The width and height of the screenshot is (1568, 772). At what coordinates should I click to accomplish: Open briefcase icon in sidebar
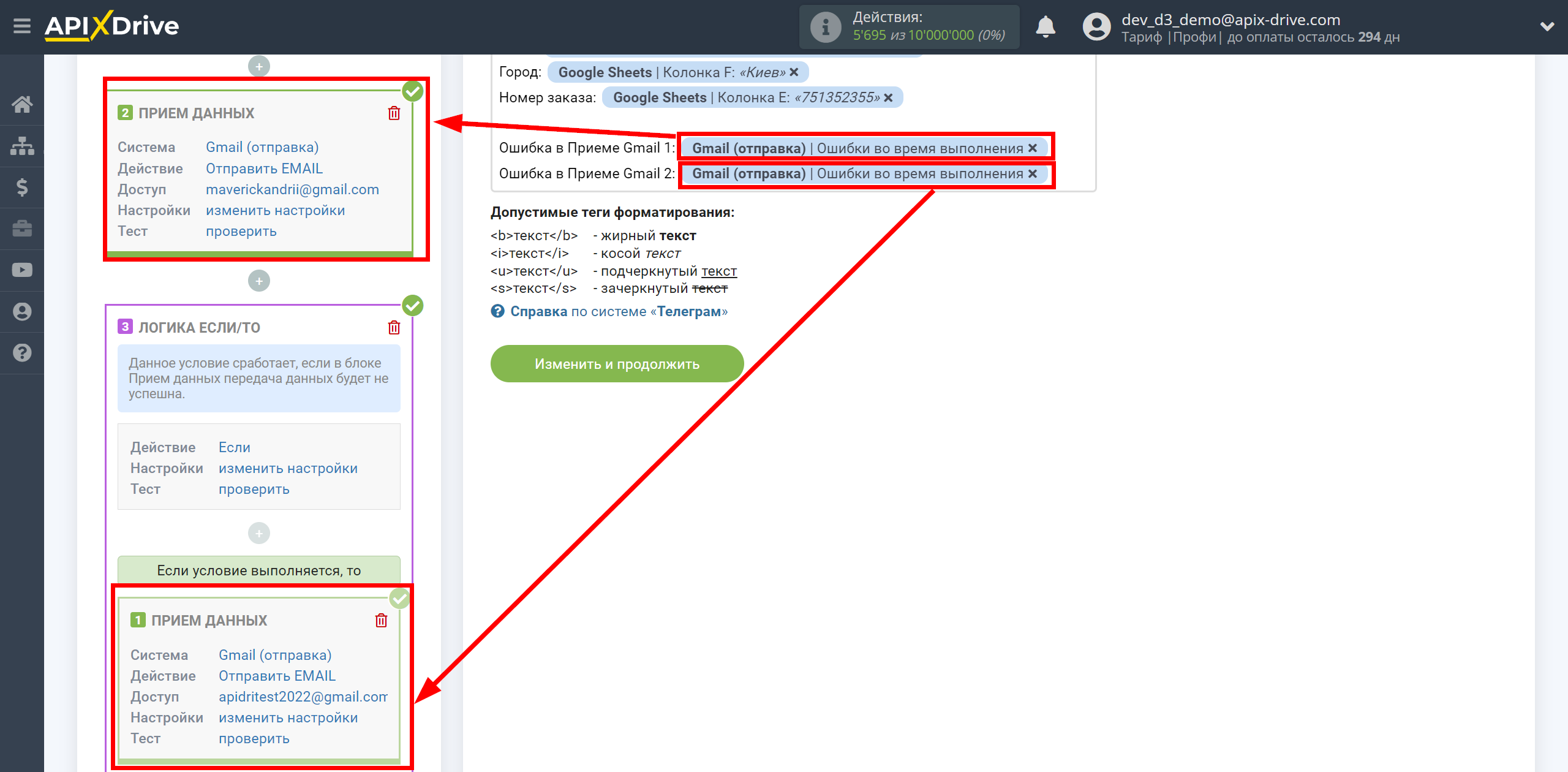(22, 229)
